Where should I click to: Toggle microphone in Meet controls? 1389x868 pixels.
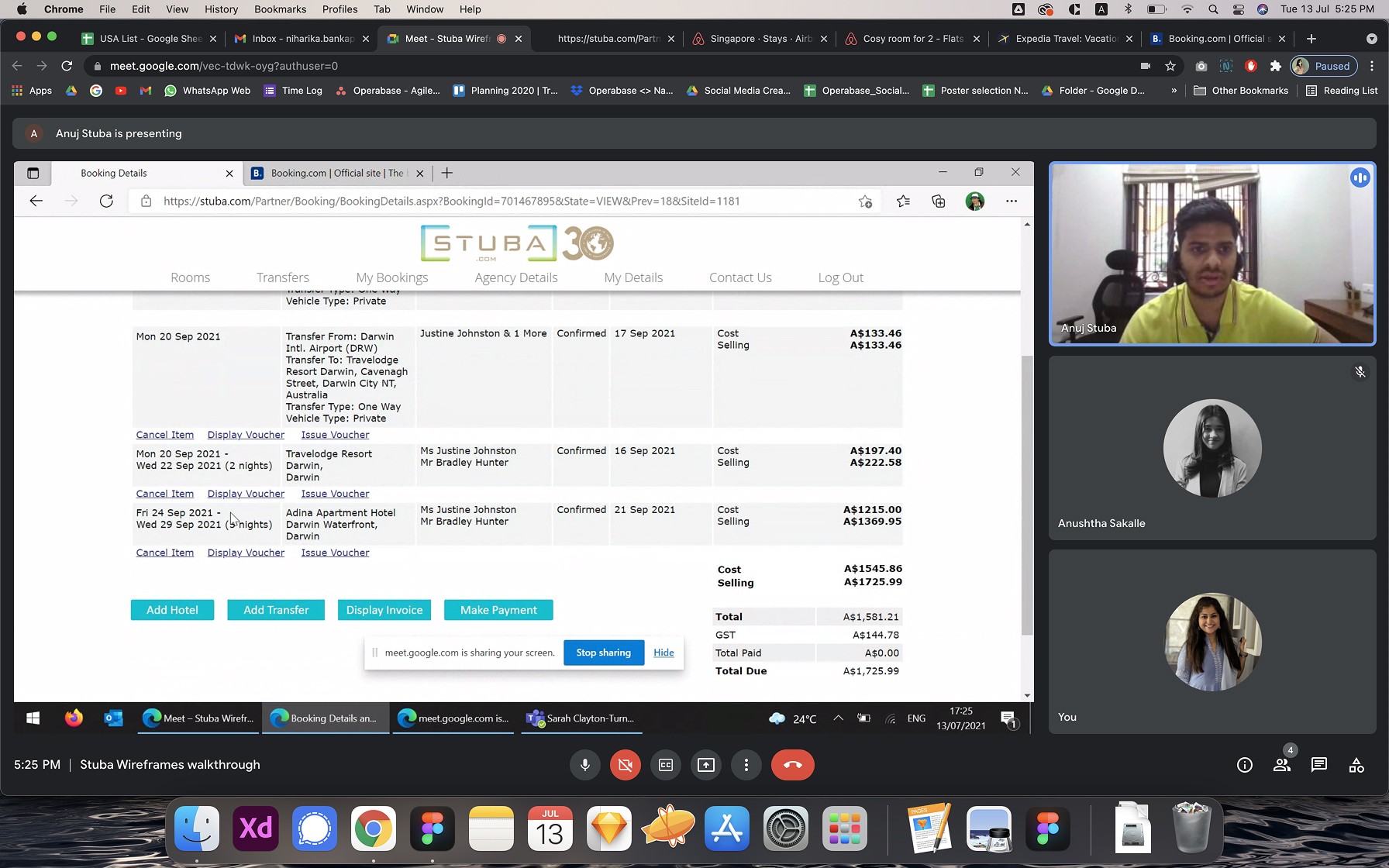point(585,765)
